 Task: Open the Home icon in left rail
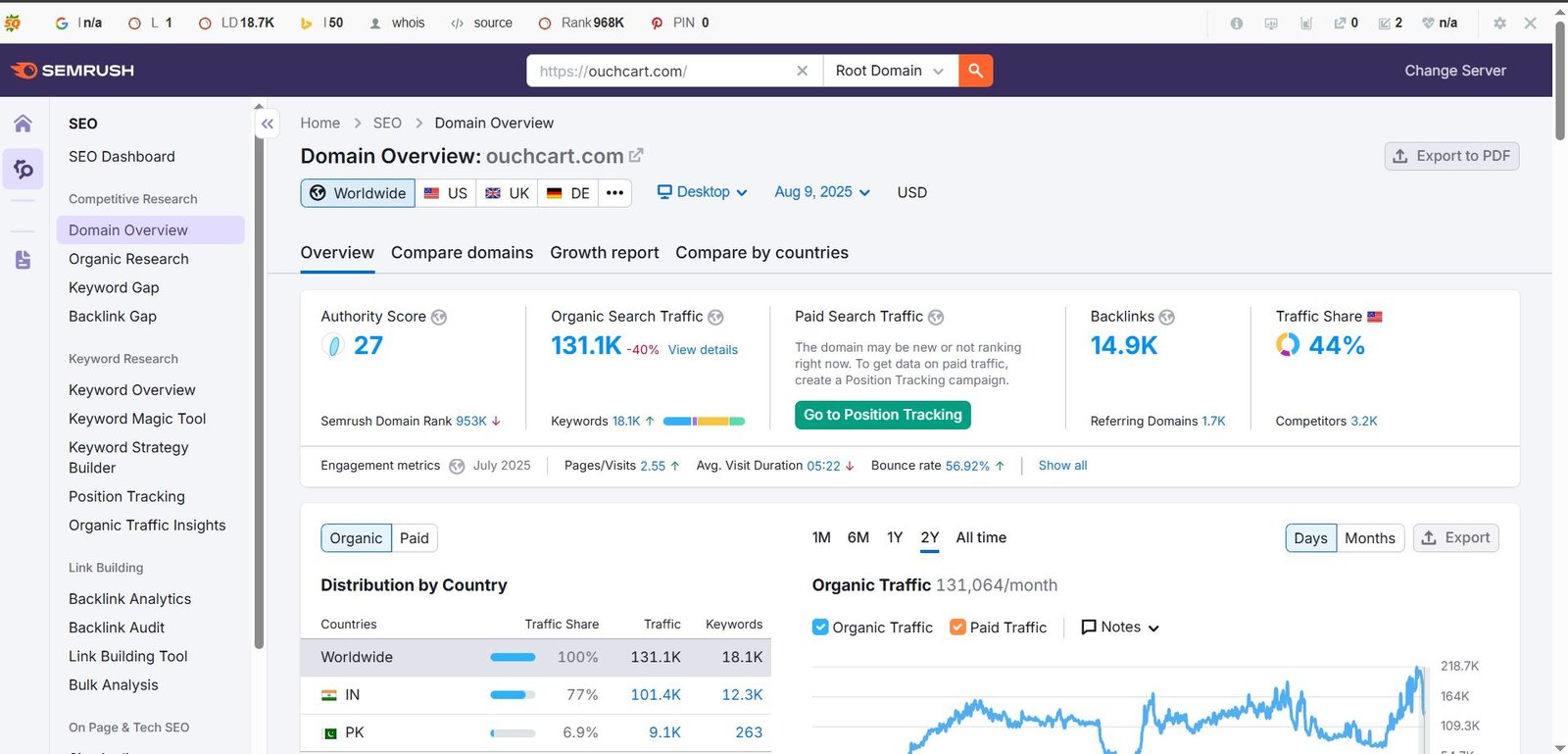(x=23, y=124)
